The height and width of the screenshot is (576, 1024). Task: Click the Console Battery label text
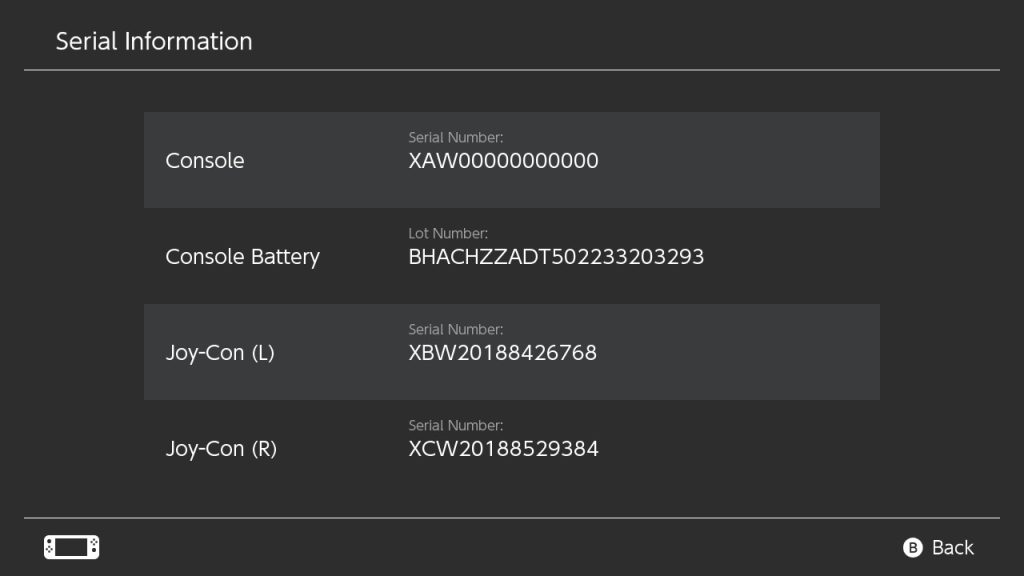click(242, 257)
